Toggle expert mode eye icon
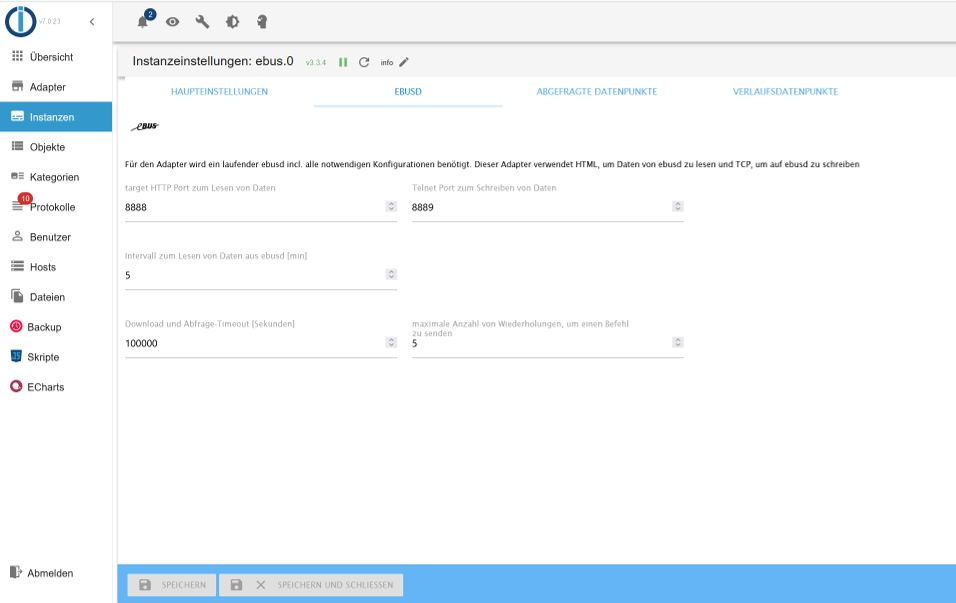This screenshot has width=956, height=603. [173, 22]
